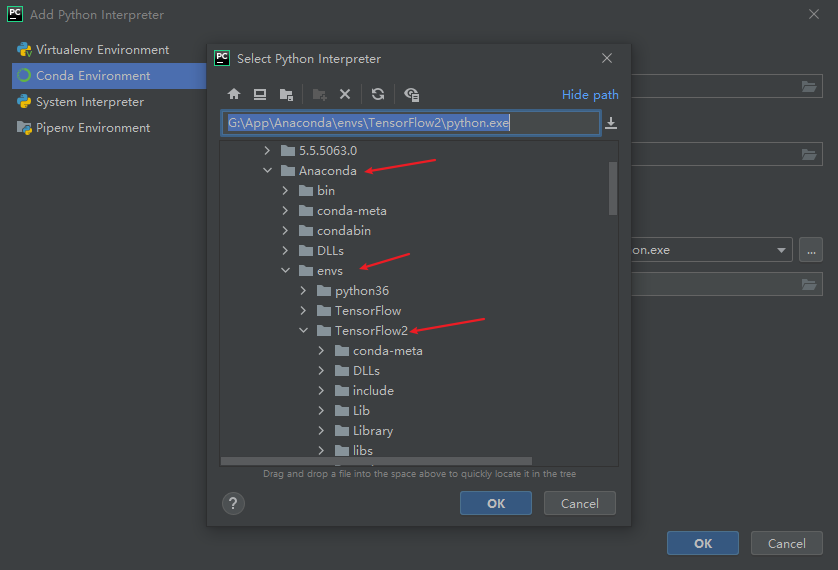Select System Interpreter option
This screenshot has height=570, width=838.
[x=89, y=102]
